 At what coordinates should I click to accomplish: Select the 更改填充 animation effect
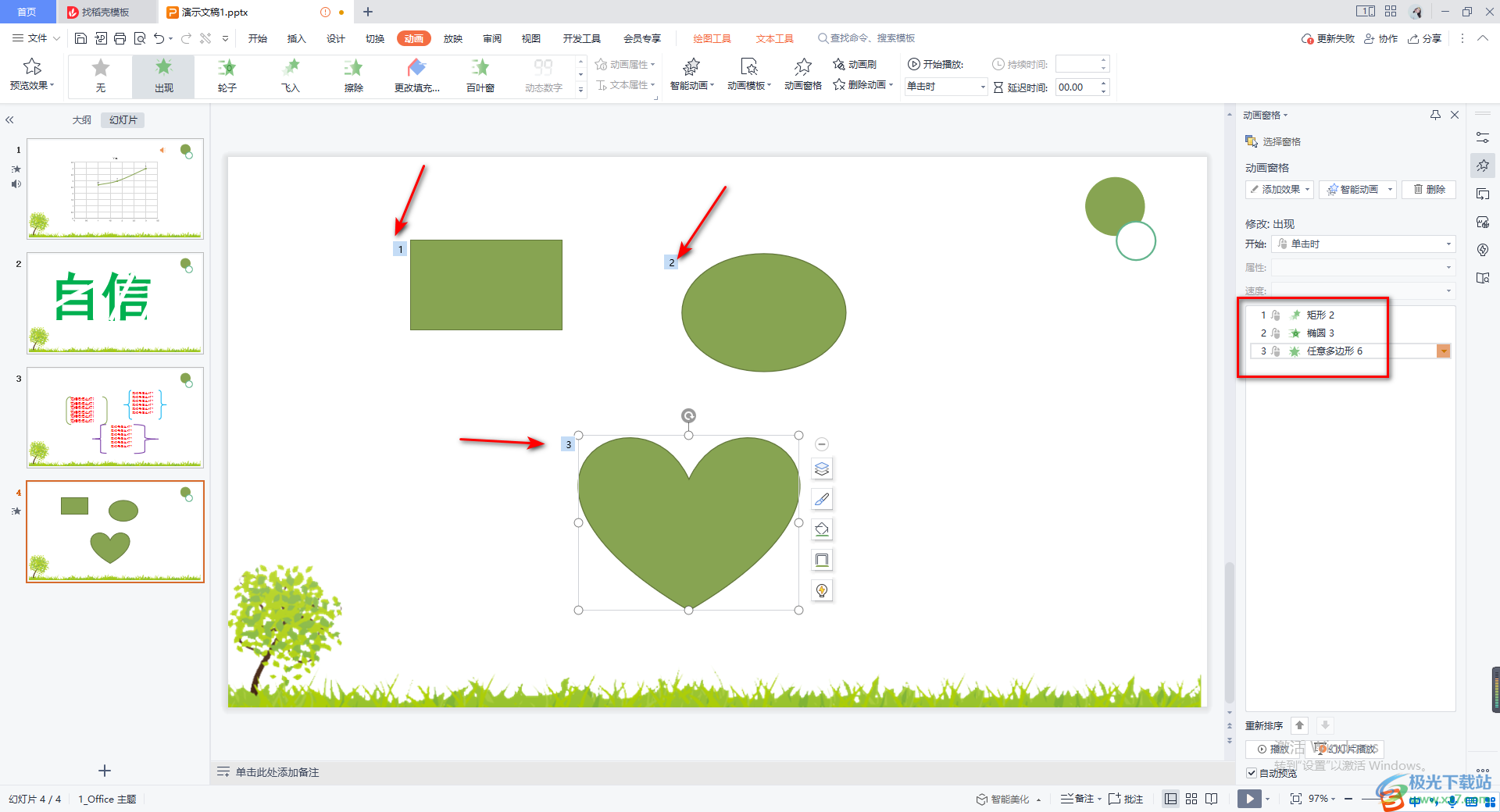pos(417,76)
